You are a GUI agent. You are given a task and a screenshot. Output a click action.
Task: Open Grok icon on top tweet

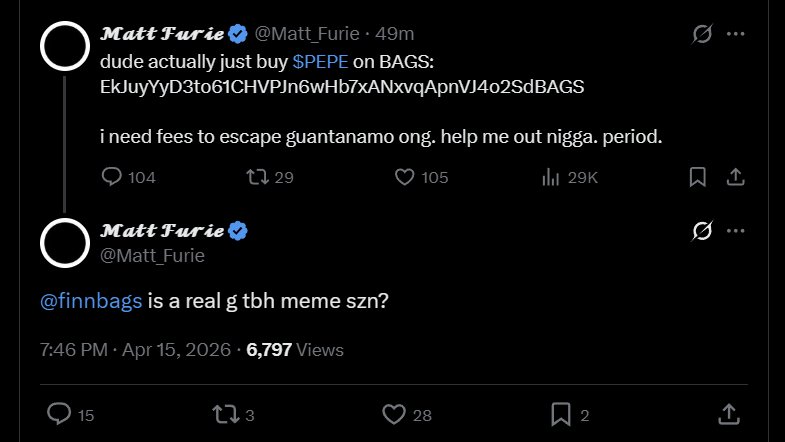click(x=702, y=34)
